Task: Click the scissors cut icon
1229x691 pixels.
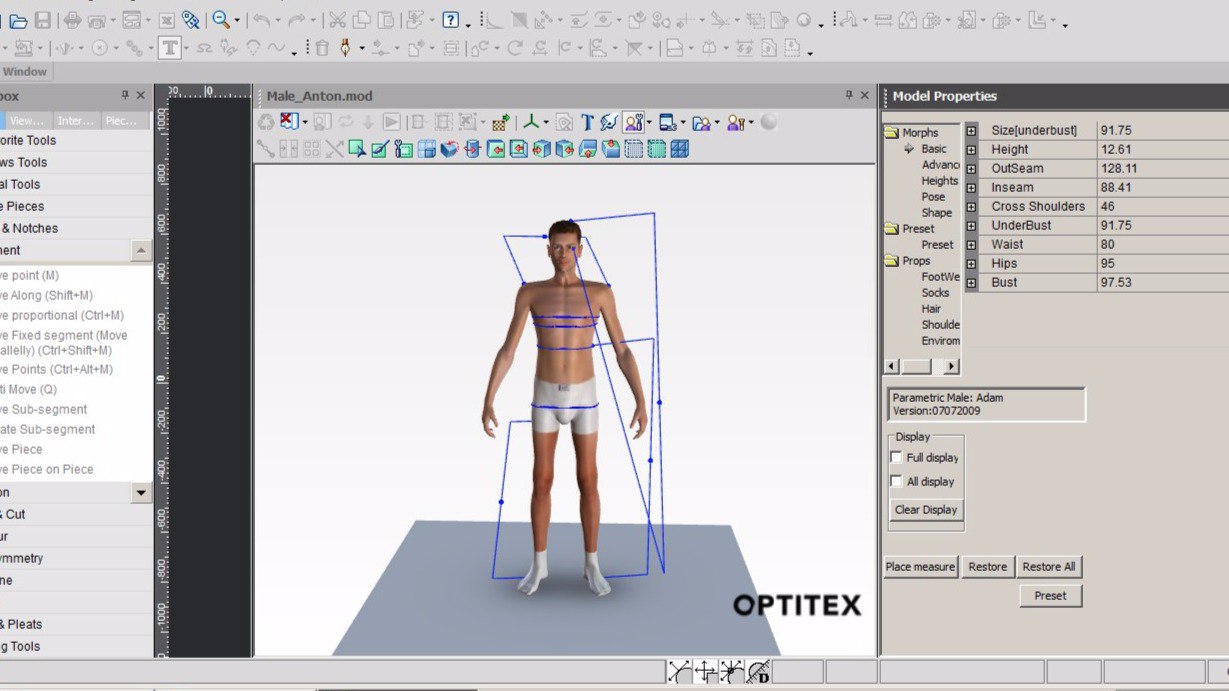Action: click(x=337, y=20)
